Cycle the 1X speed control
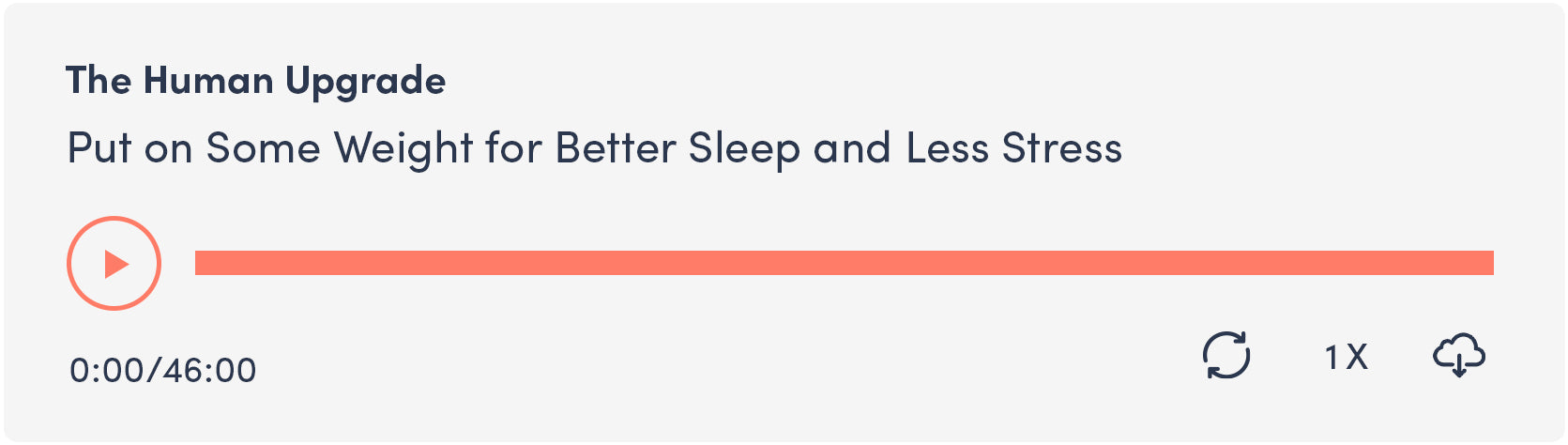This screenshot has width=1568, height=445. tap(1346, 357)
